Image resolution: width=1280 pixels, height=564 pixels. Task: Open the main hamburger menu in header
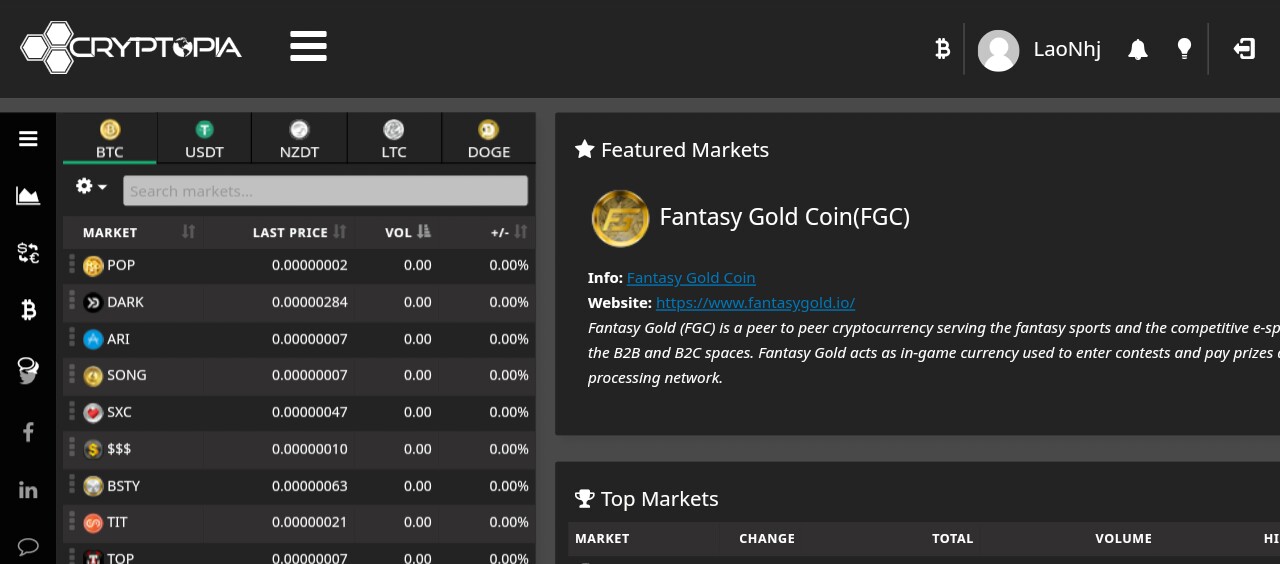(308, 46)
